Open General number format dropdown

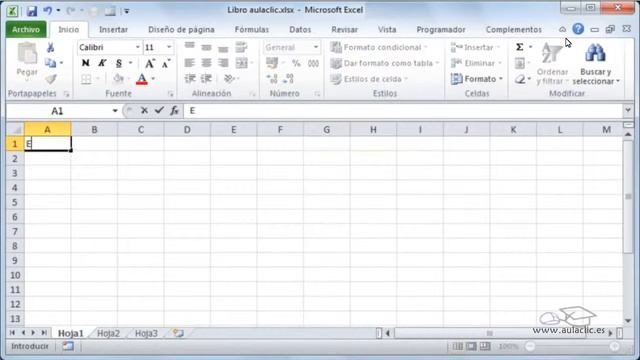(x=316, y=47)
